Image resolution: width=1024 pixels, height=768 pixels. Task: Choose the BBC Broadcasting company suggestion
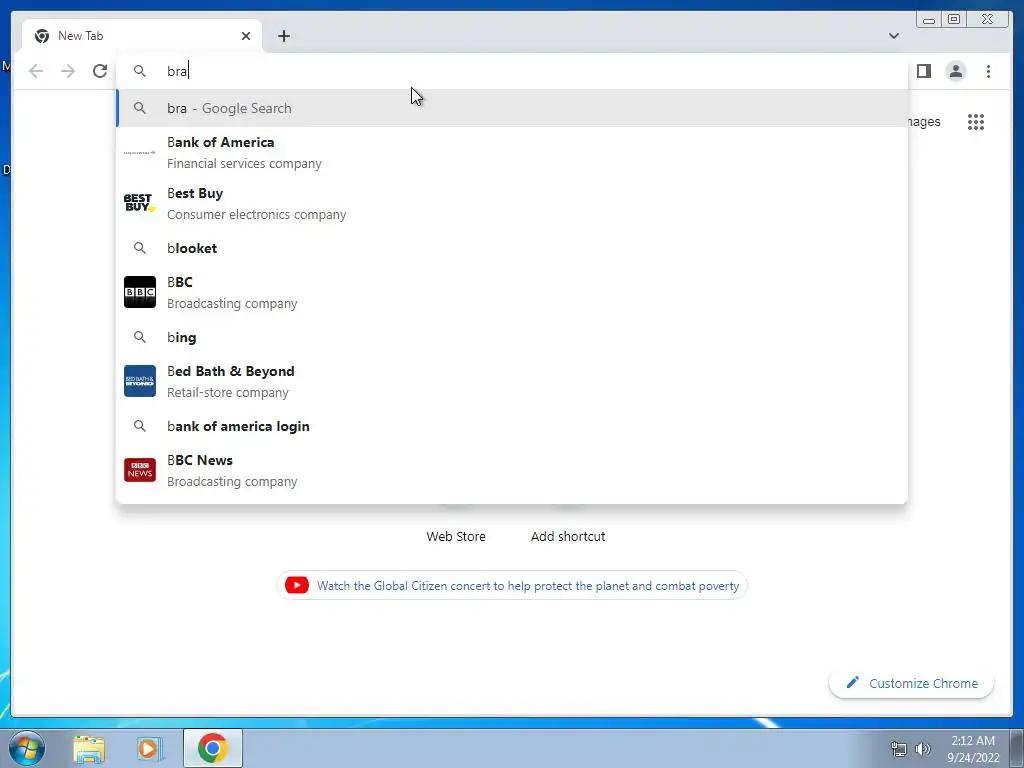coord(512,293)
